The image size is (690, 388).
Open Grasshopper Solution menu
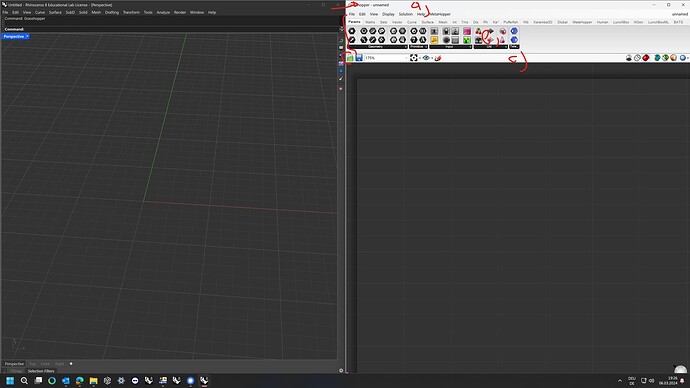[406, 14]
